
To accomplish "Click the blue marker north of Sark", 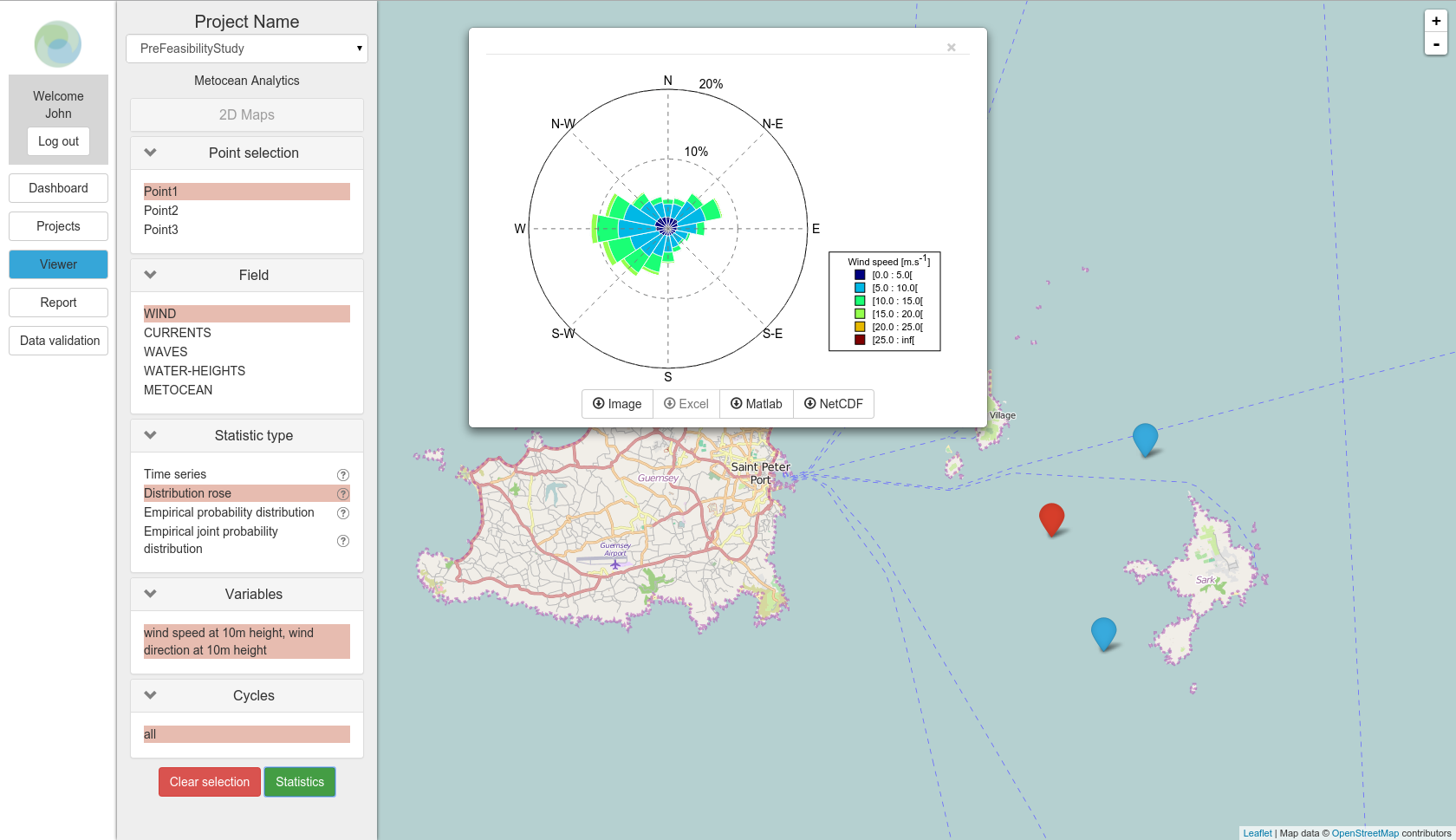I will tap(1145, 439).
